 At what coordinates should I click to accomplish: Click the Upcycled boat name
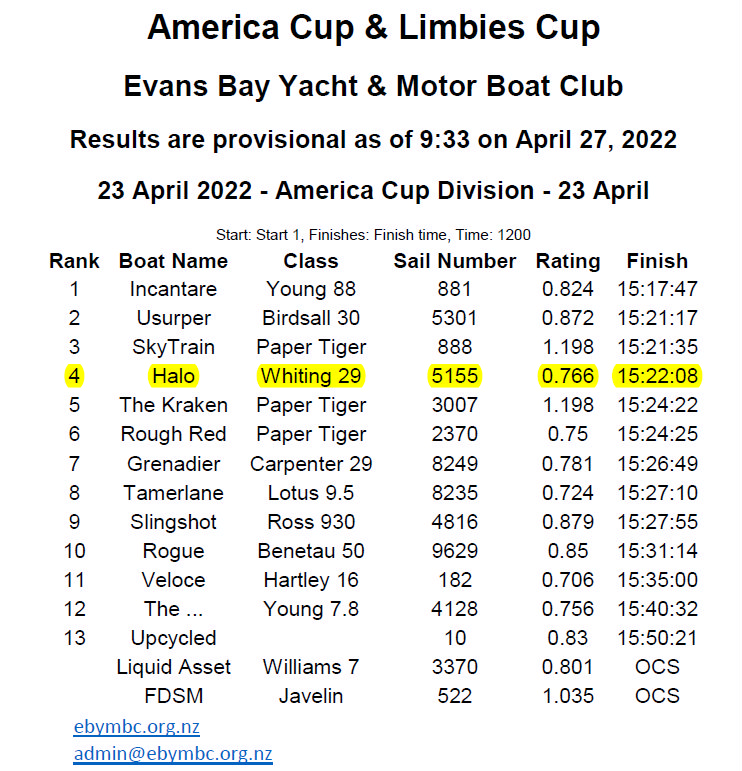tap(173, 638)
